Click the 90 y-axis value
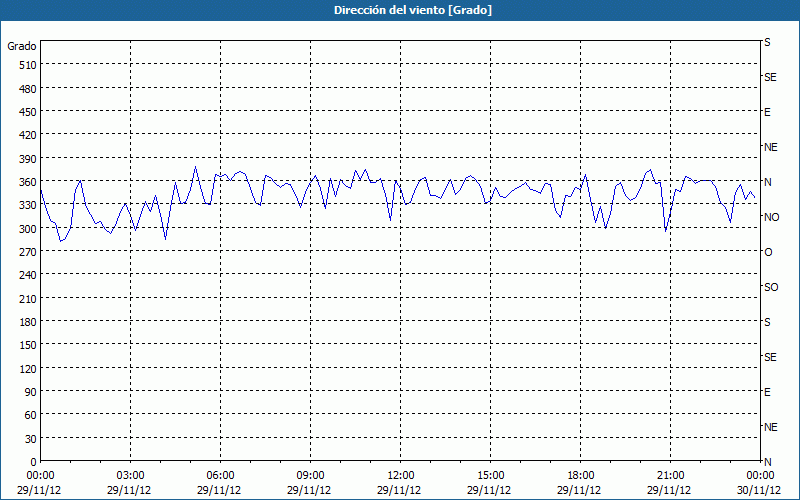The height and width of the screenshot is (500, 800). click(32, 392)
